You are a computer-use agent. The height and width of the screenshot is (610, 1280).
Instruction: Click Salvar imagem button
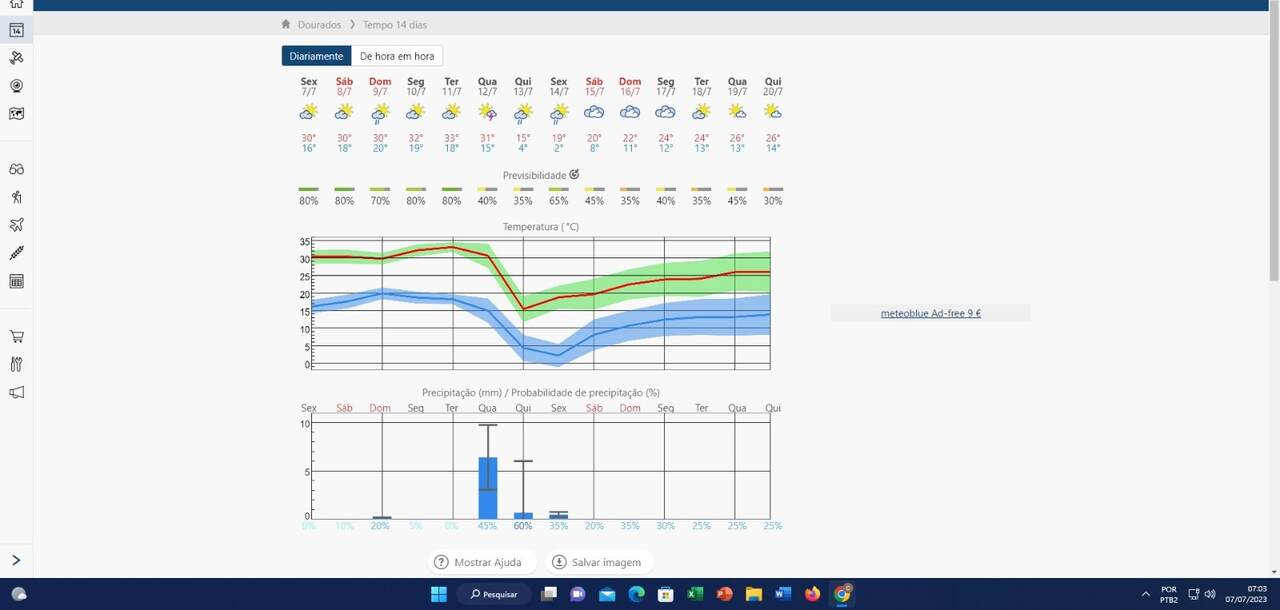click(x=596, y=562)
